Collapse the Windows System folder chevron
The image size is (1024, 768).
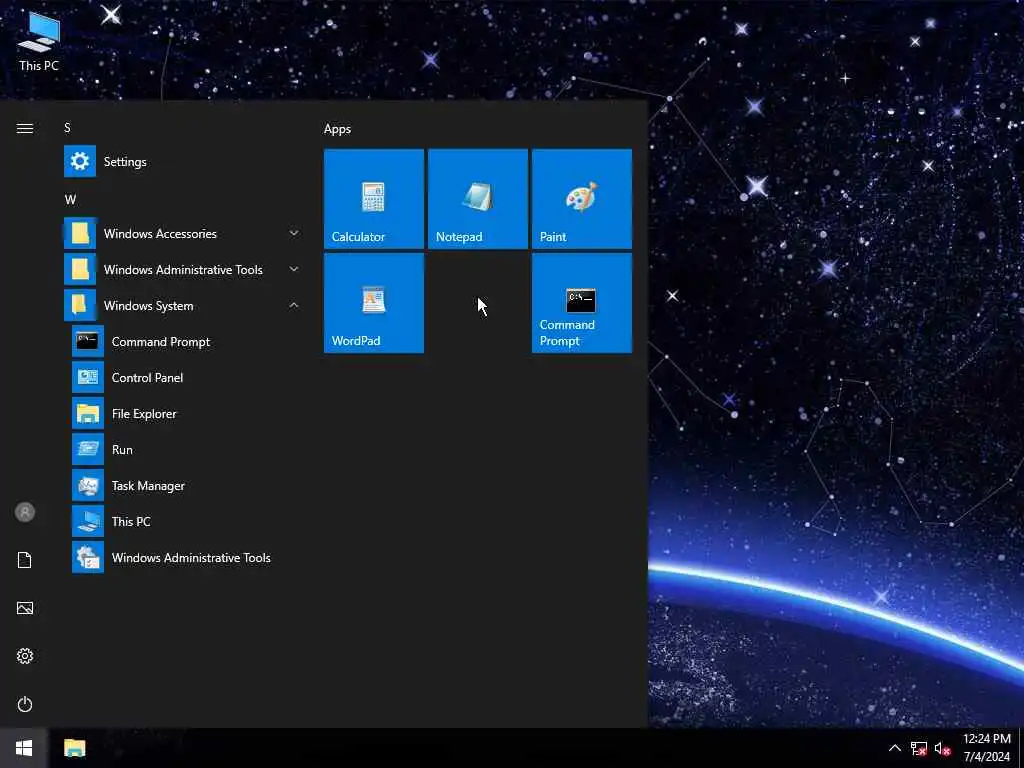294,305
